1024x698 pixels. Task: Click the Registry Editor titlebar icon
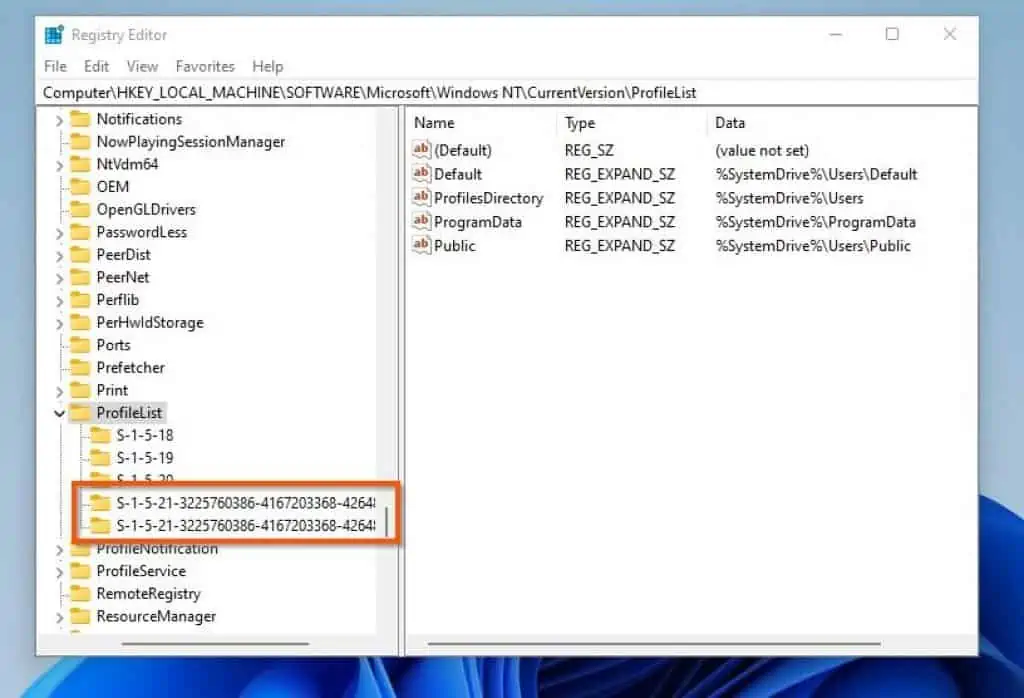click(x=55, y=33)
